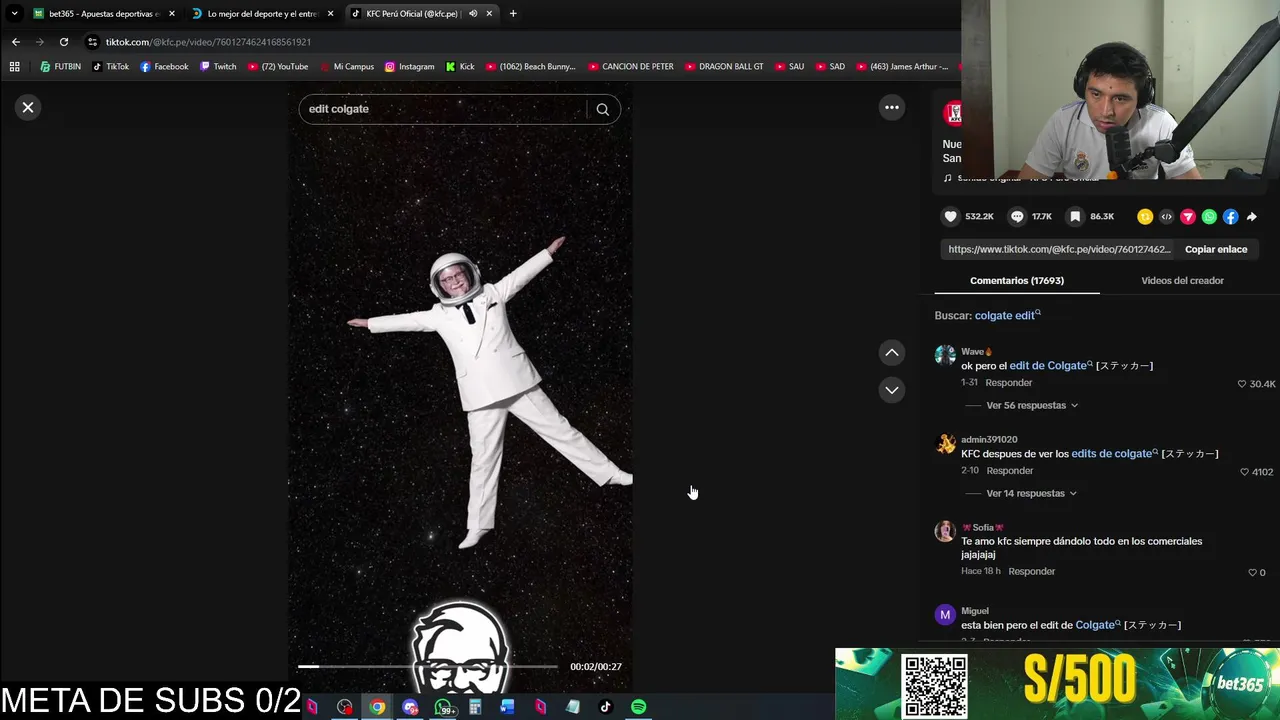Open the TikTok app in the taskbar
1280x720 pixels.
(605, 707)
